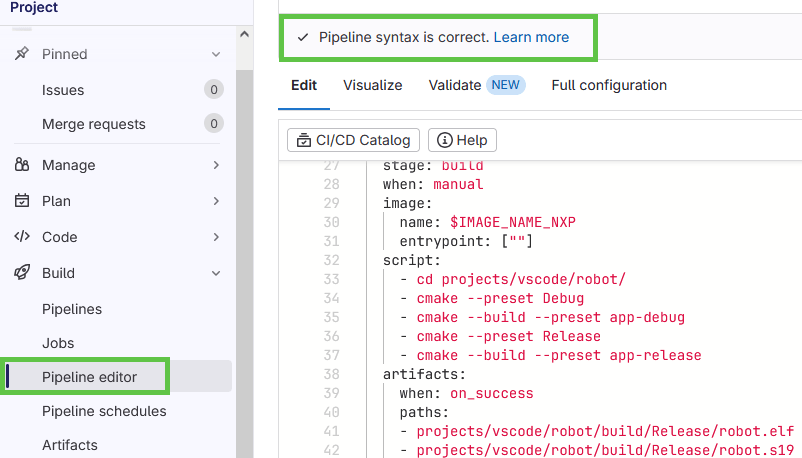Switch to the Edit tab

tap(304, 85)
